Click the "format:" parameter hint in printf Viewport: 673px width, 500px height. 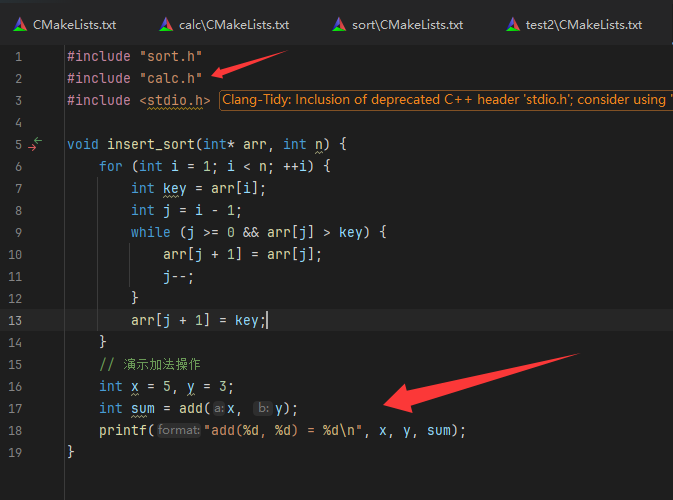180,431
